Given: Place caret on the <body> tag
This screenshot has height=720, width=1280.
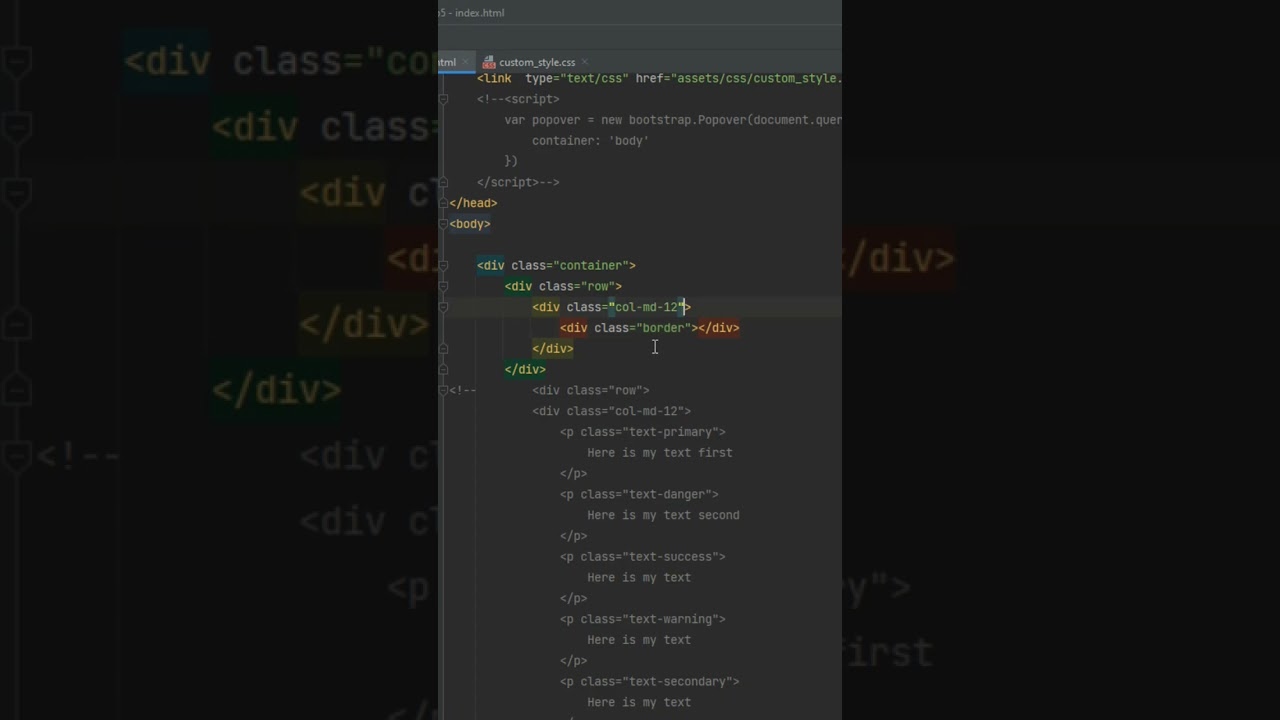Looking at the screenshot, I should coord(470,224).
